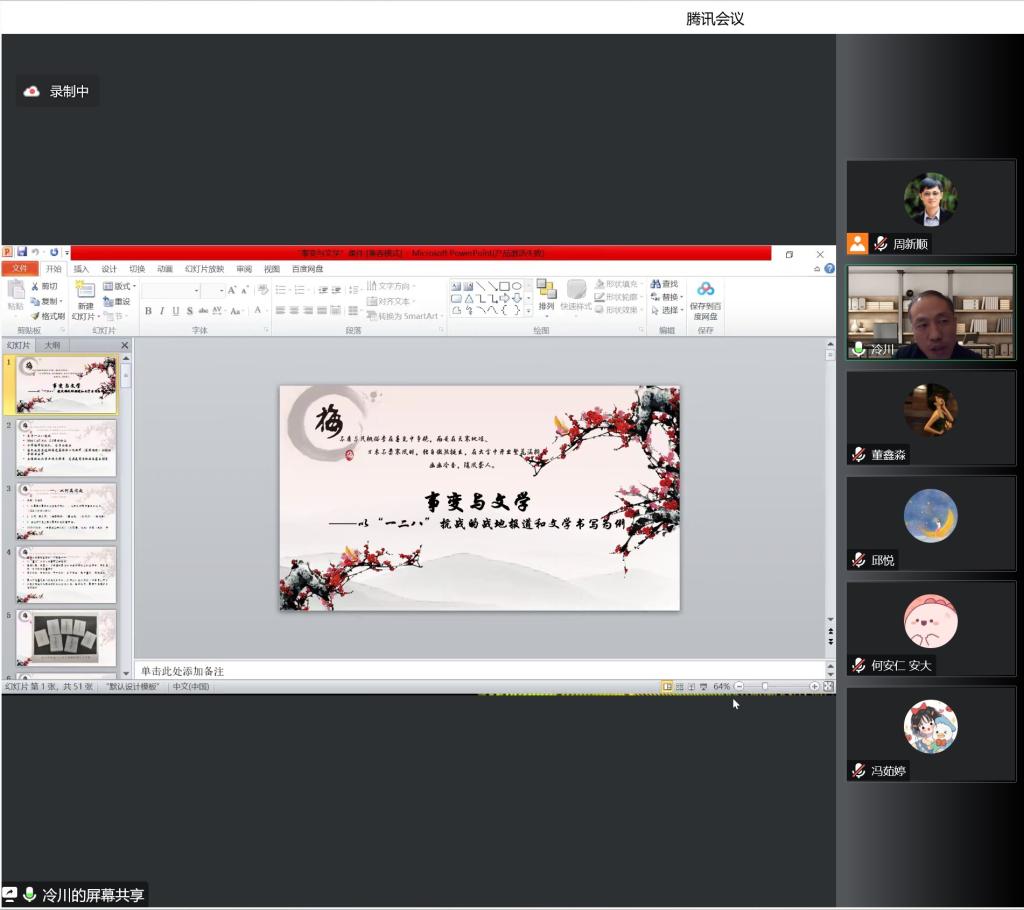Click the Save to Baidu Netdisk icon
The height and width of the screenshot is (910, 1024).
pos(706,290)
